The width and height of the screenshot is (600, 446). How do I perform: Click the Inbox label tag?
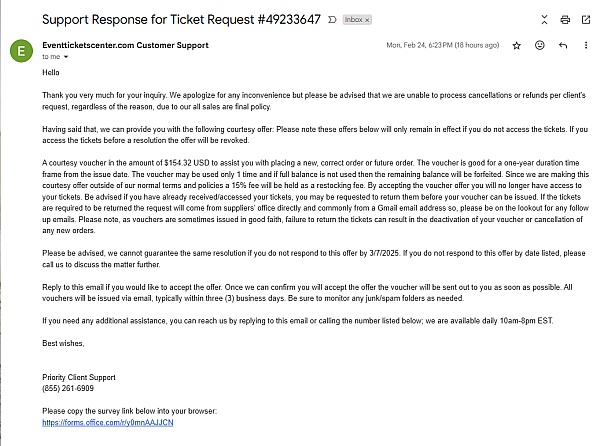(x=351, y=20)
